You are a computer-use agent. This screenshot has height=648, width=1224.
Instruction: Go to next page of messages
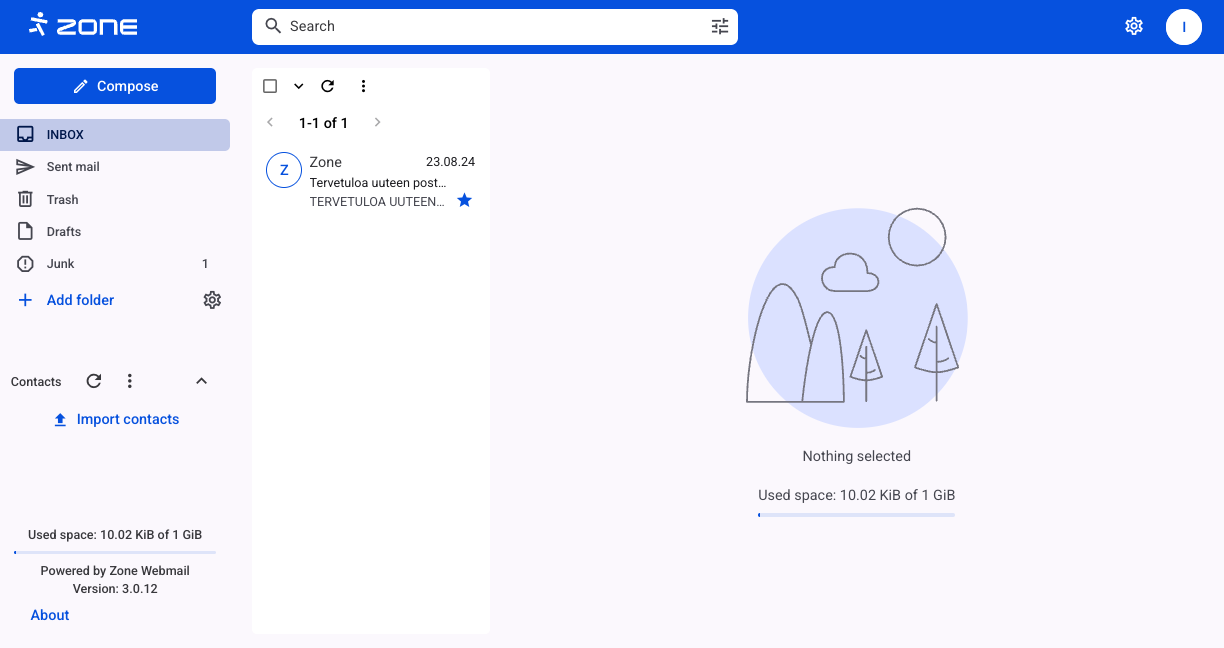pyautogui.click(x=377, y=123)
